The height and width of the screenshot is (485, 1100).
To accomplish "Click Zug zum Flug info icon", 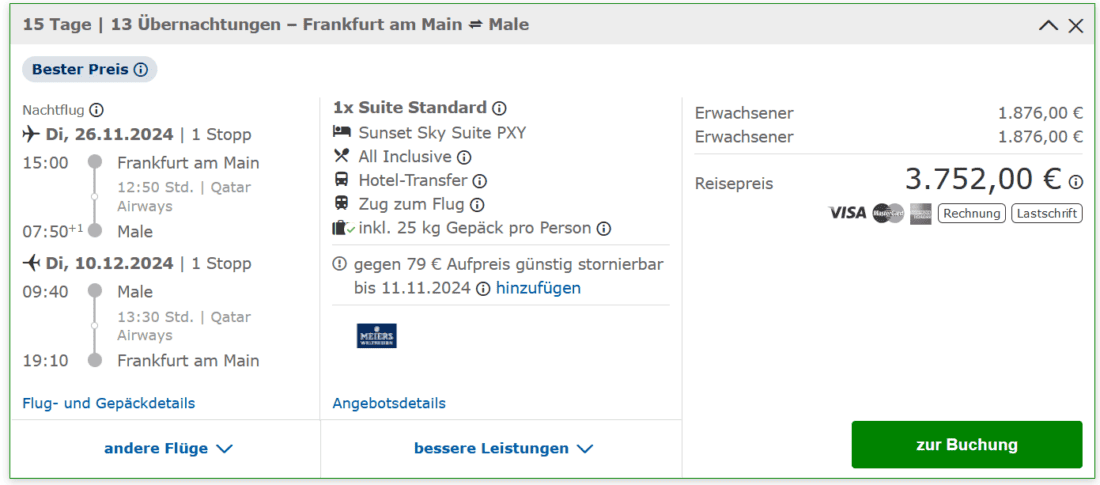I will pyautogui.click(x=477, y=205).
